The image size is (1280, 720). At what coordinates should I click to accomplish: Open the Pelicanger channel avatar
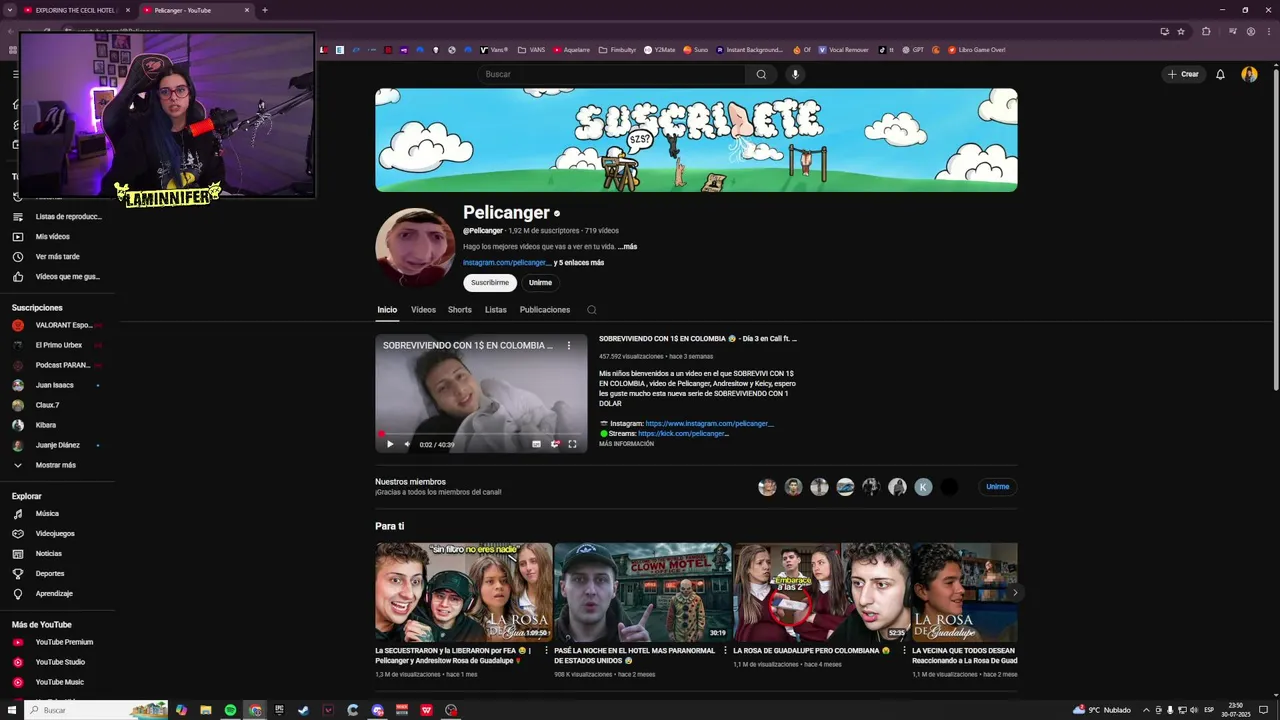point(415,248)
